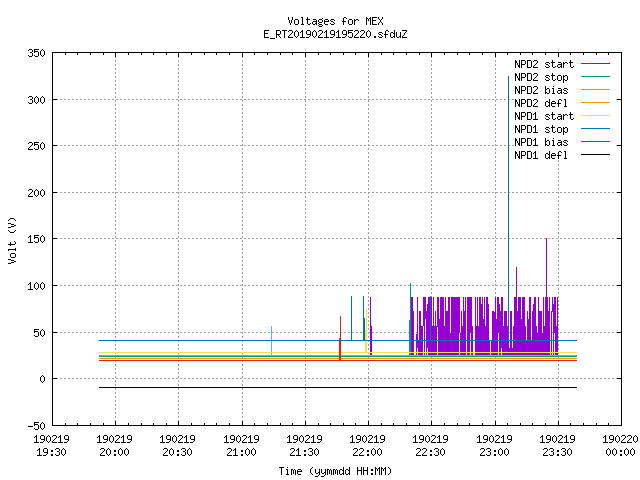
Task: Click the 'NPD1 stop' legend label
Action: (541, 129)
